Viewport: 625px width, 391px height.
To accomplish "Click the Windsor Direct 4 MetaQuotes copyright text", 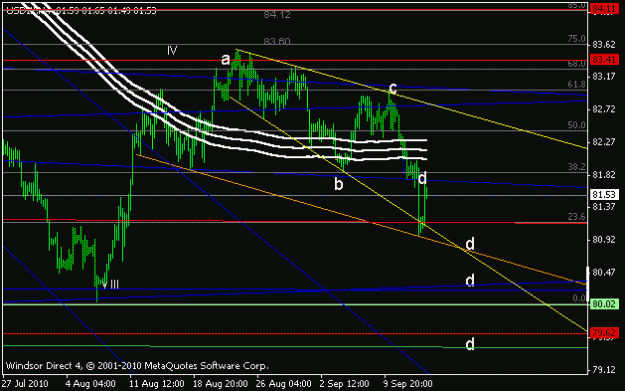I will pyautogui.click(x=137, y=365).
